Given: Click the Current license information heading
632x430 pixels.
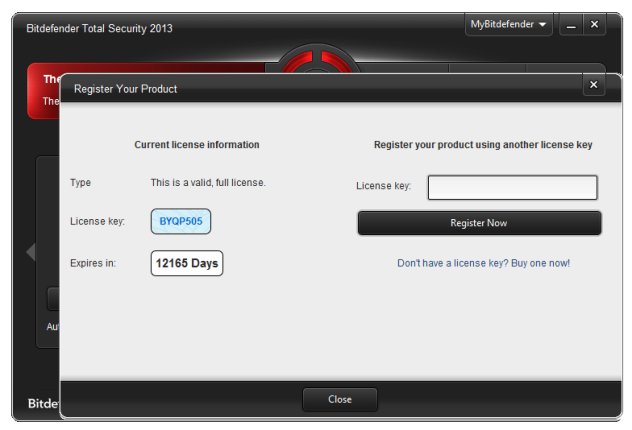Looking at the screenshot, I should click(197, 145).
